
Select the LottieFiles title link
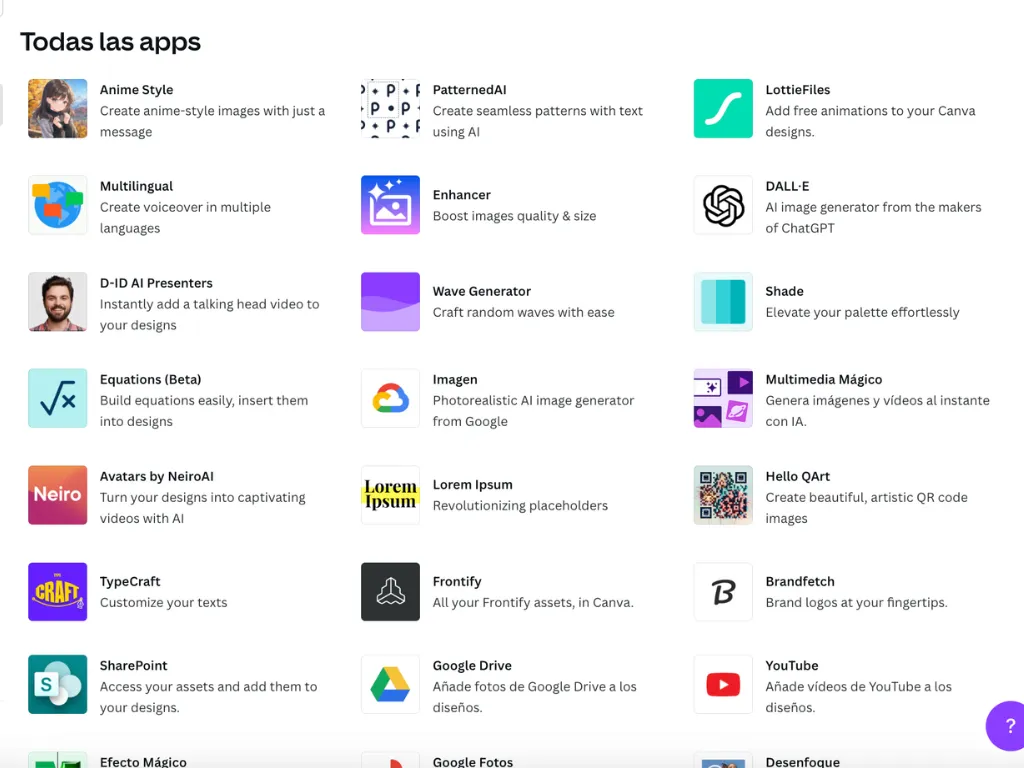[x=798, y=89]
